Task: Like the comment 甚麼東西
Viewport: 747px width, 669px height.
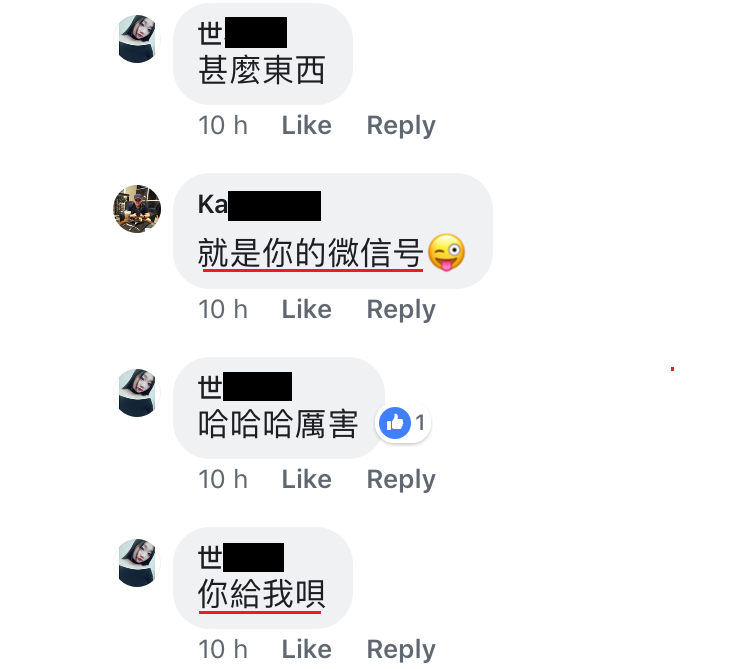Action: 306,125
